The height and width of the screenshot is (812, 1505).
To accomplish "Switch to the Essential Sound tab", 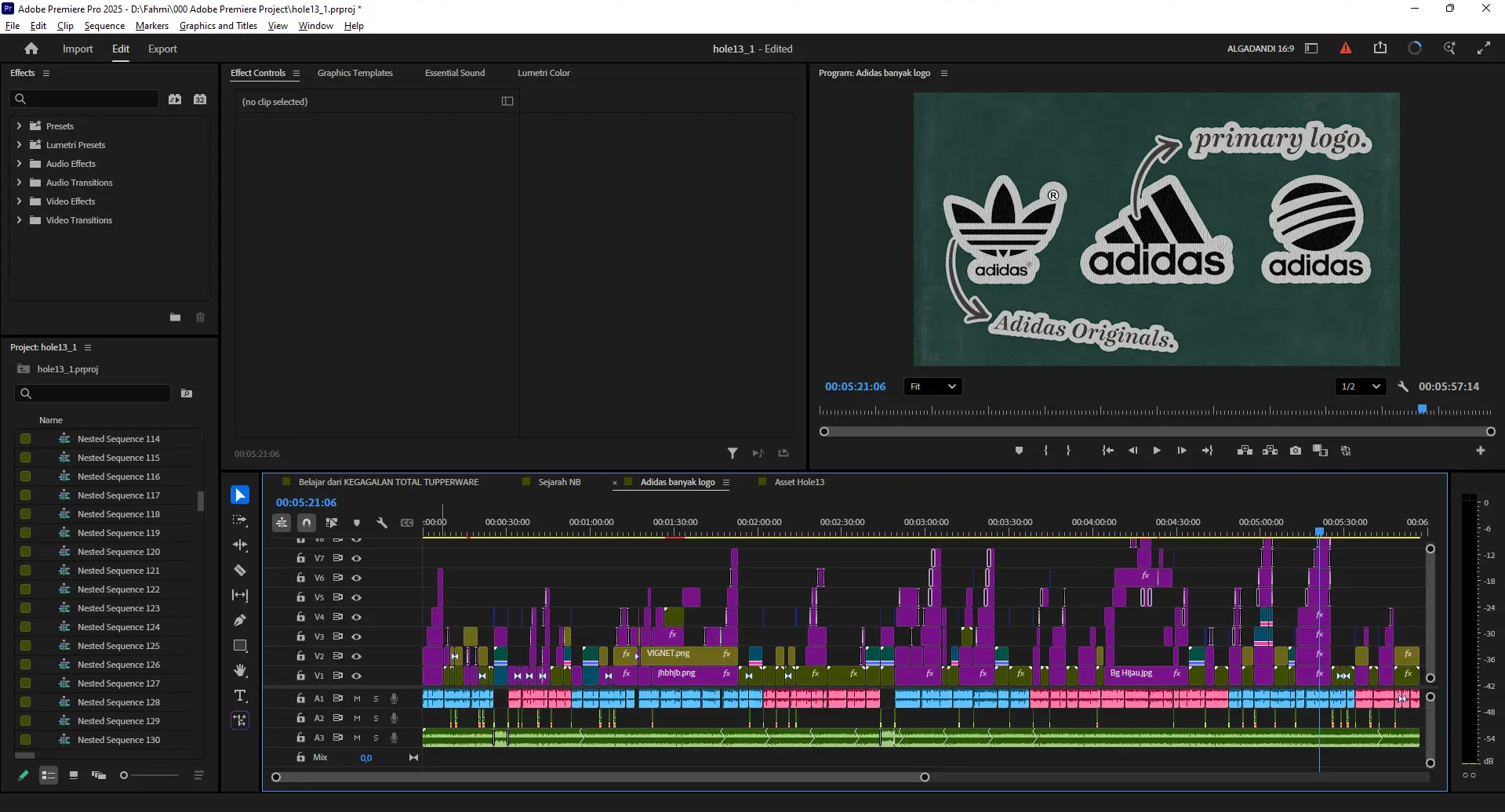I will pyautogui.click(x=455, y=73).
